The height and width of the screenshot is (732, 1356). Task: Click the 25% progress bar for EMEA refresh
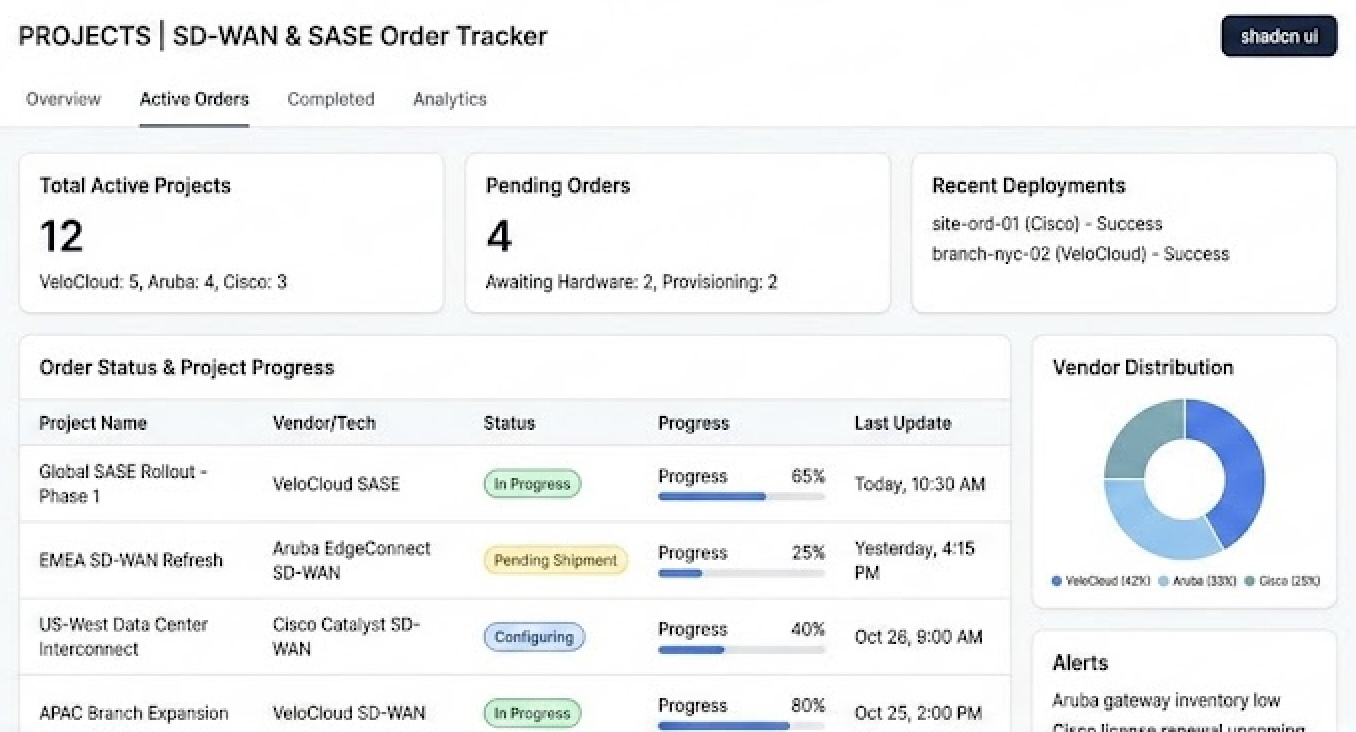tap(741, 573)
